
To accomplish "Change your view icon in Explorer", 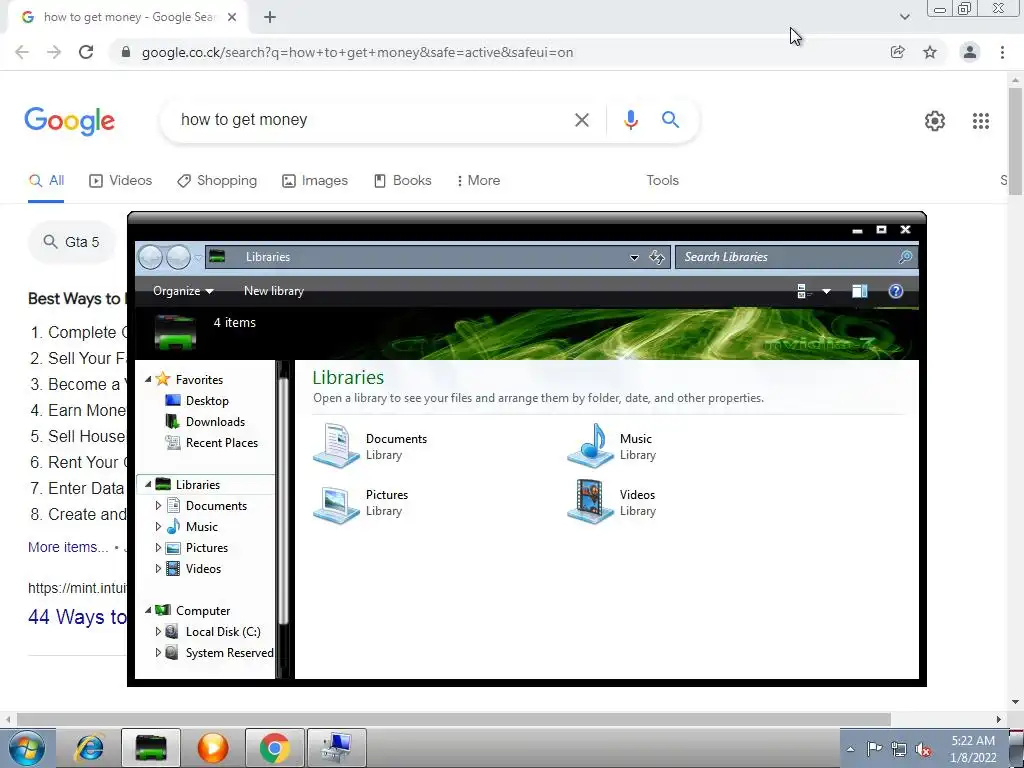I will [x=804, y=291].
